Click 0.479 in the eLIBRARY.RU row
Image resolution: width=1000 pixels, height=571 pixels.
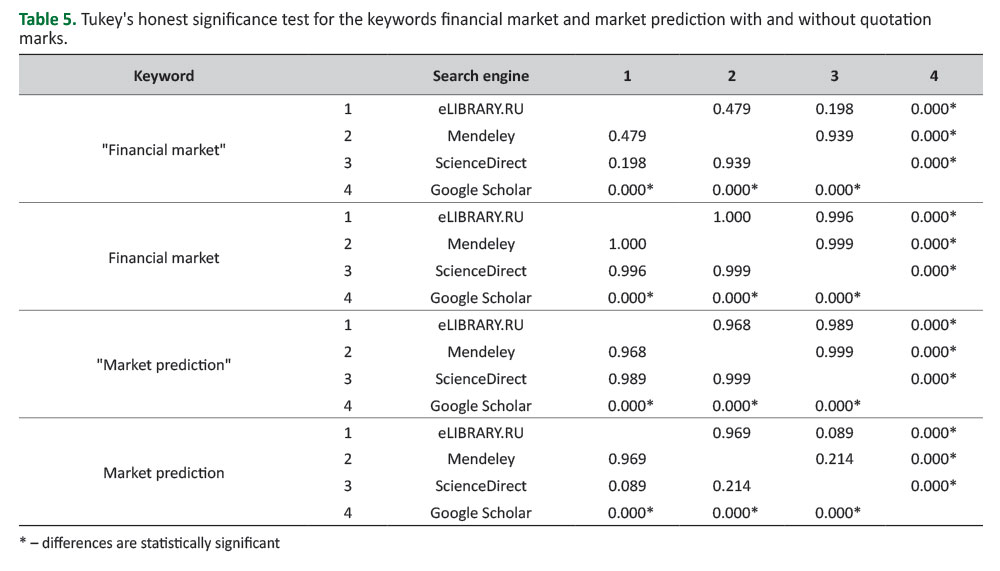click(x=731, y=109)
